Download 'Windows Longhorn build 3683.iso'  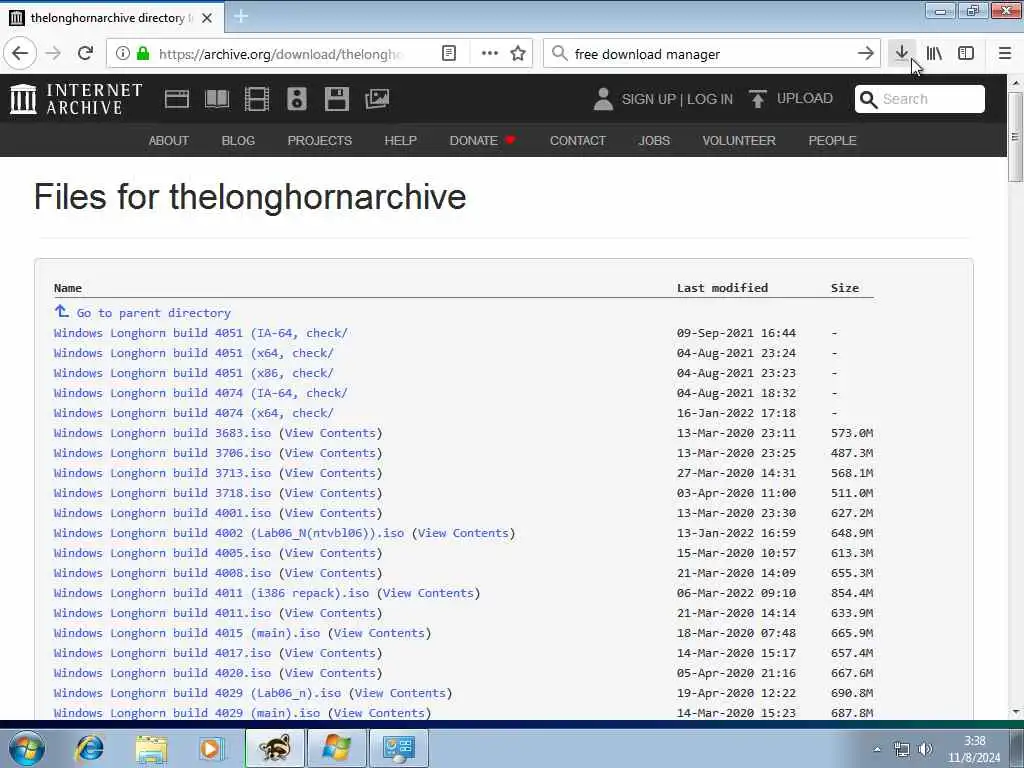pyautogui.click(x=162, y=433)
